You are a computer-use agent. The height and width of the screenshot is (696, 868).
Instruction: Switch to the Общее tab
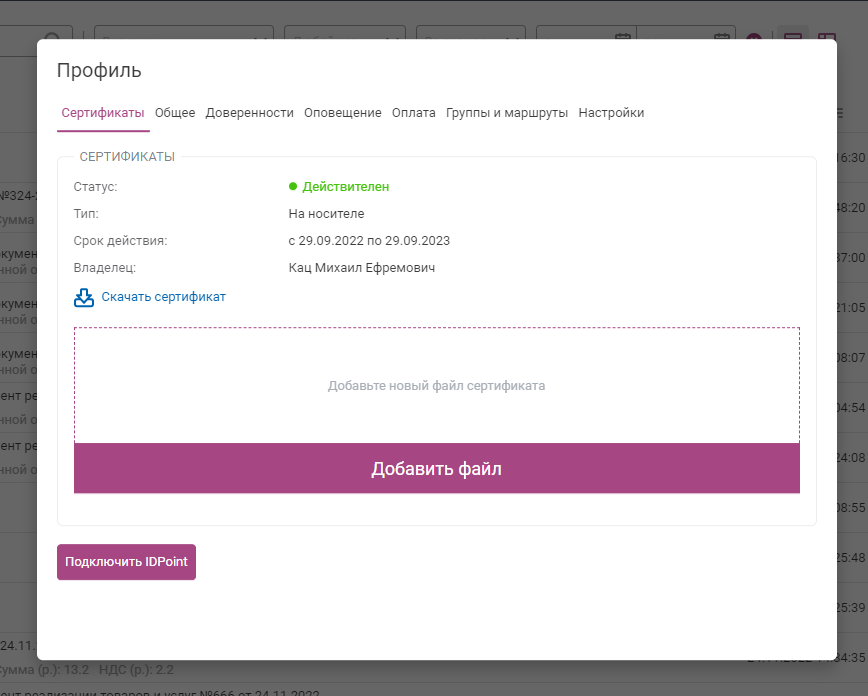[x=175, y=113]
